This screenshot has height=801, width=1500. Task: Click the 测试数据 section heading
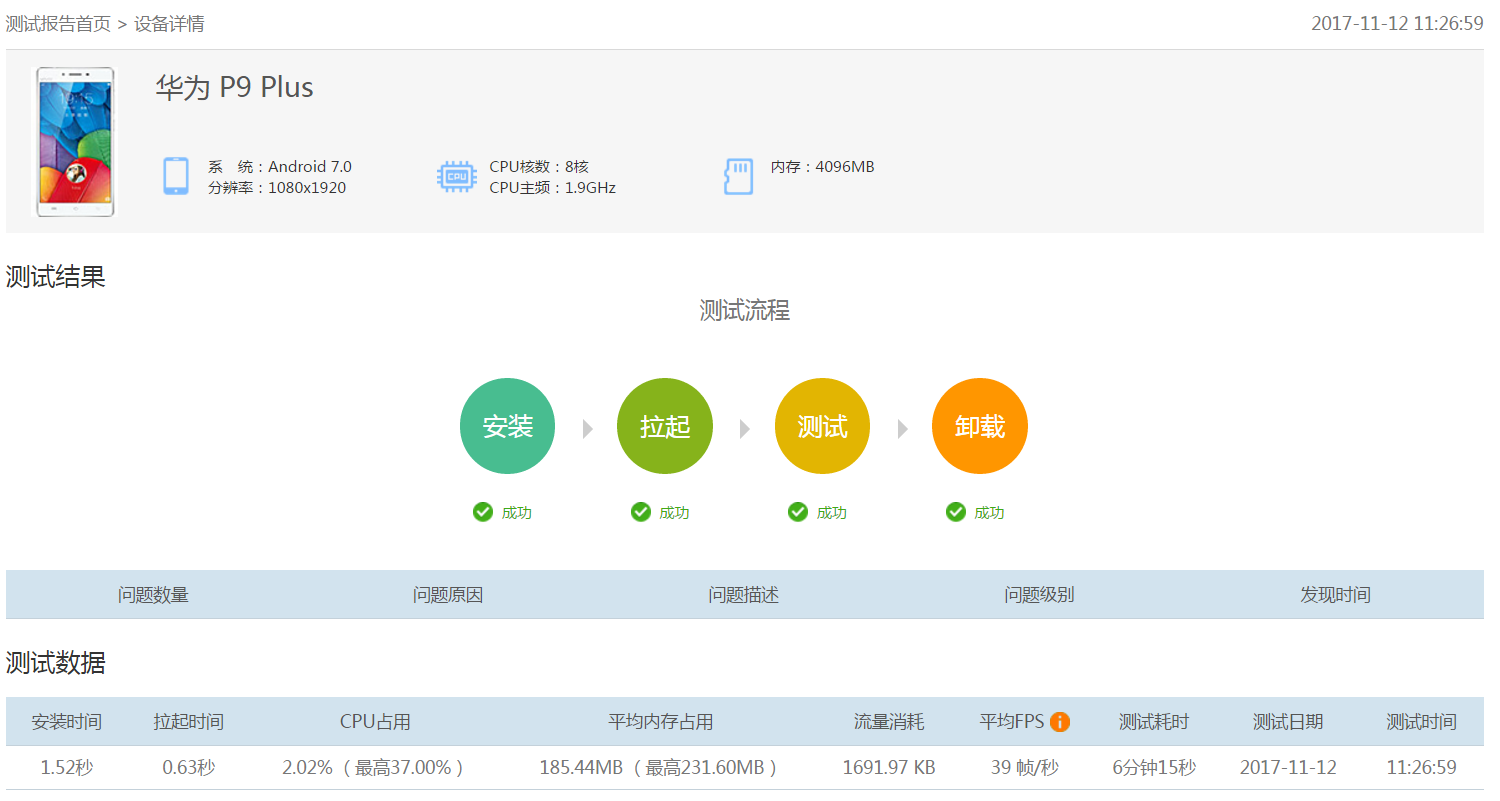56,663
